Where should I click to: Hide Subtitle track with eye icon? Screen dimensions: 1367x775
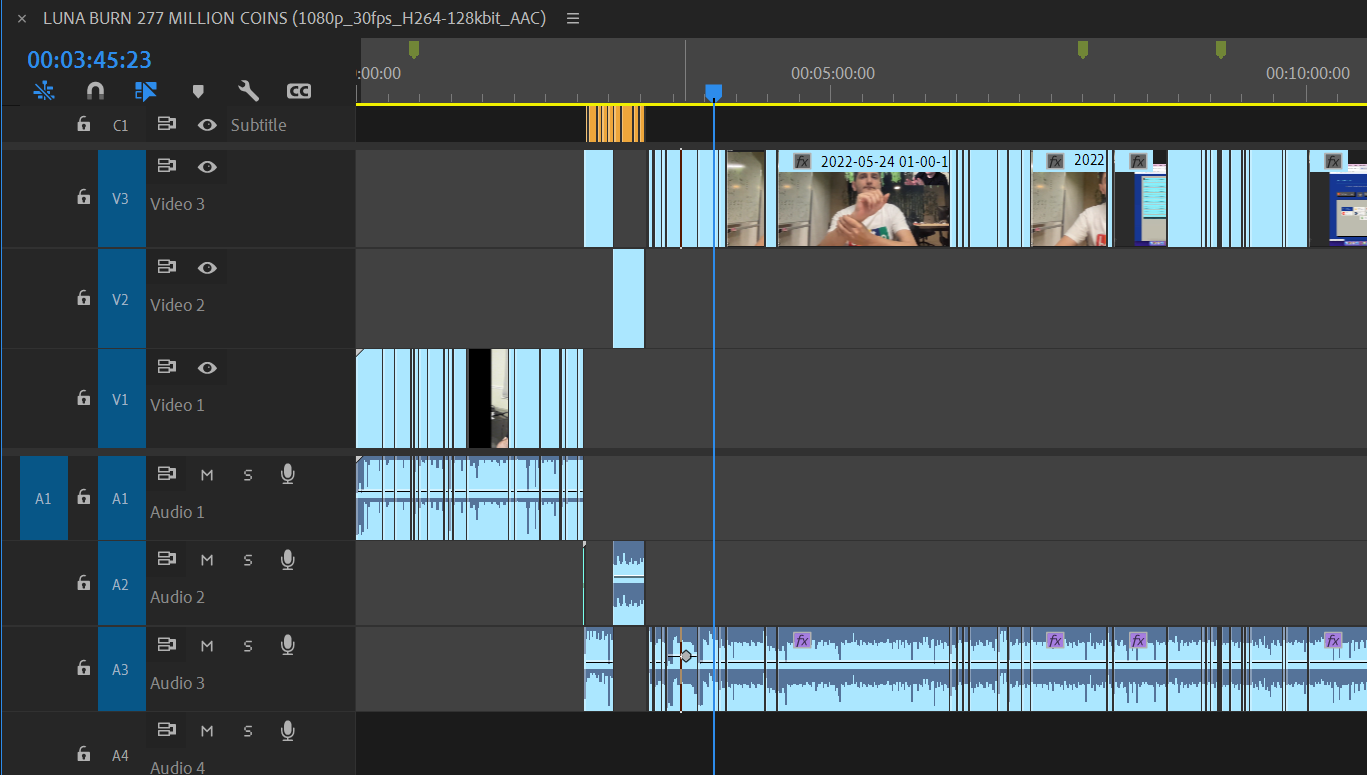207,125
